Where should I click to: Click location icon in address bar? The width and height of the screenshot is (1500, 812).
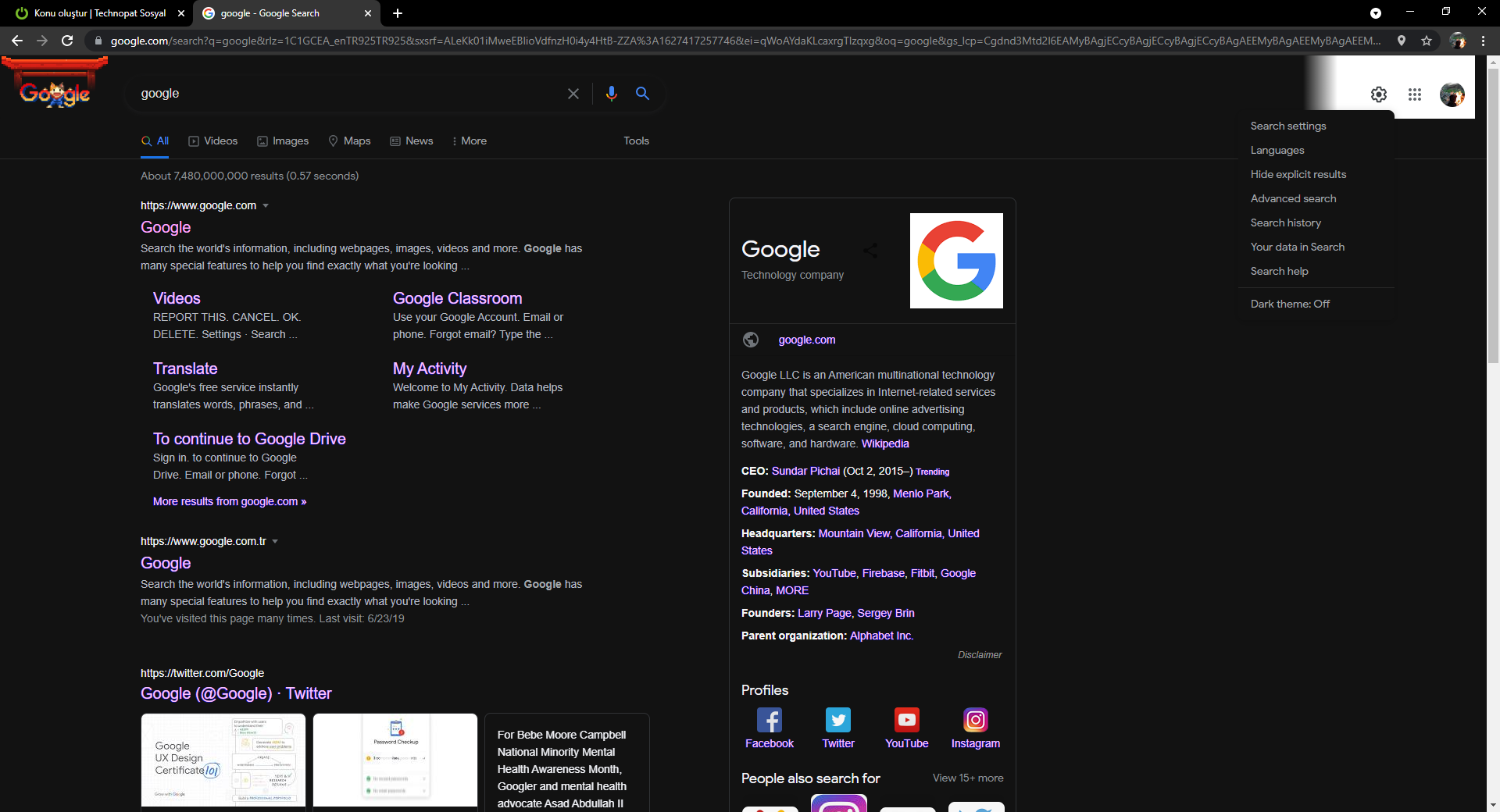tap(1402, 41)
